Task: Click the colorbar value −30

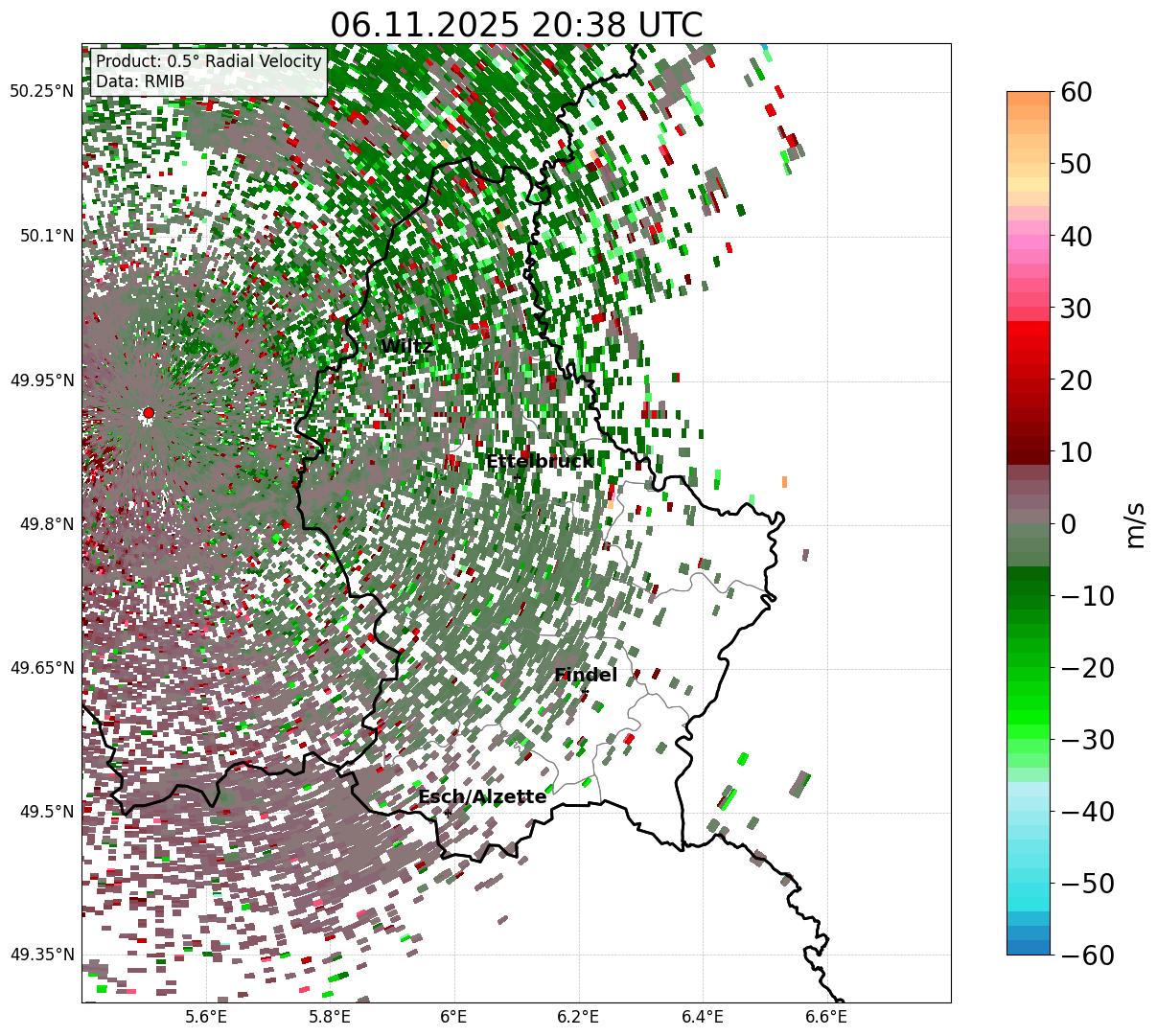Action: click(x=1087, y=739)
